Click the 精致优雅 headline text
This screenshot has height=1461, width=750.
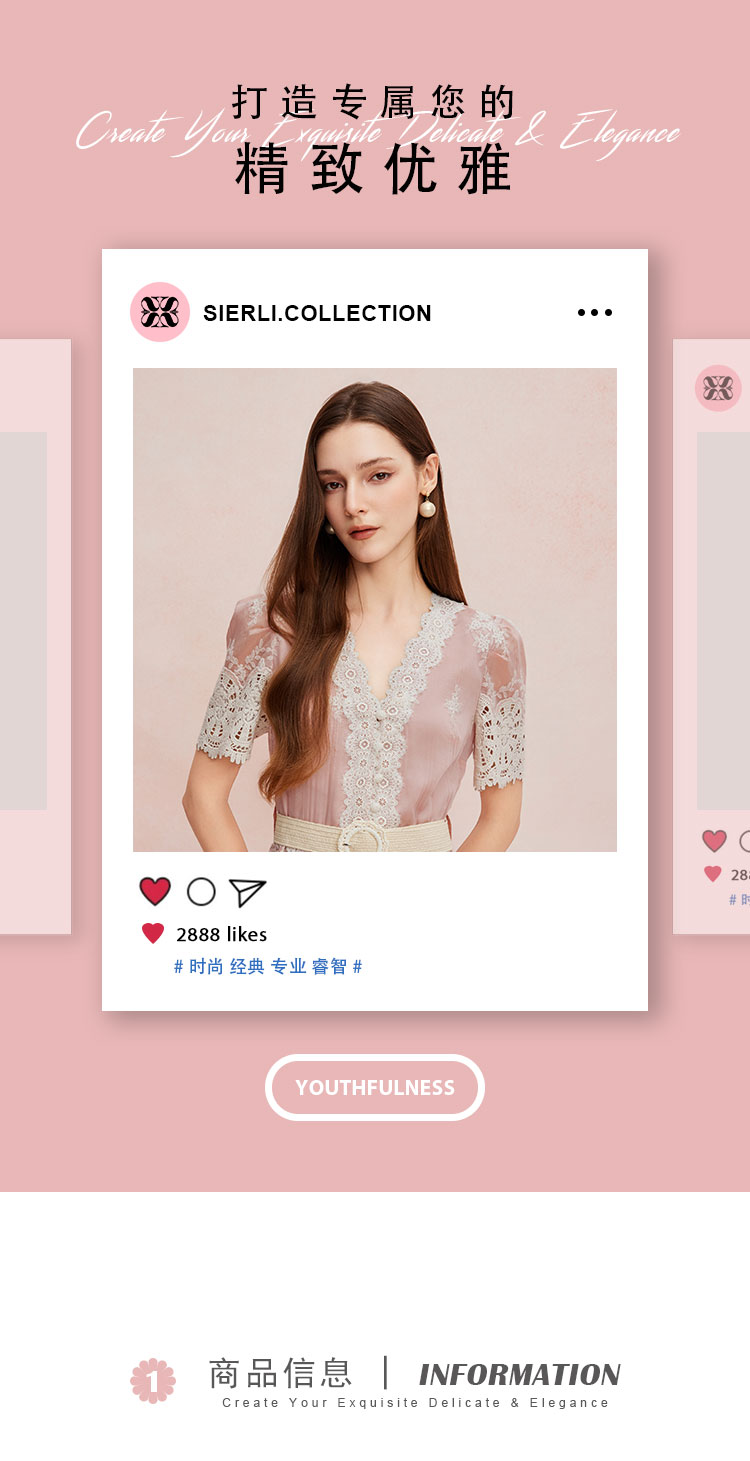point(374,168)
